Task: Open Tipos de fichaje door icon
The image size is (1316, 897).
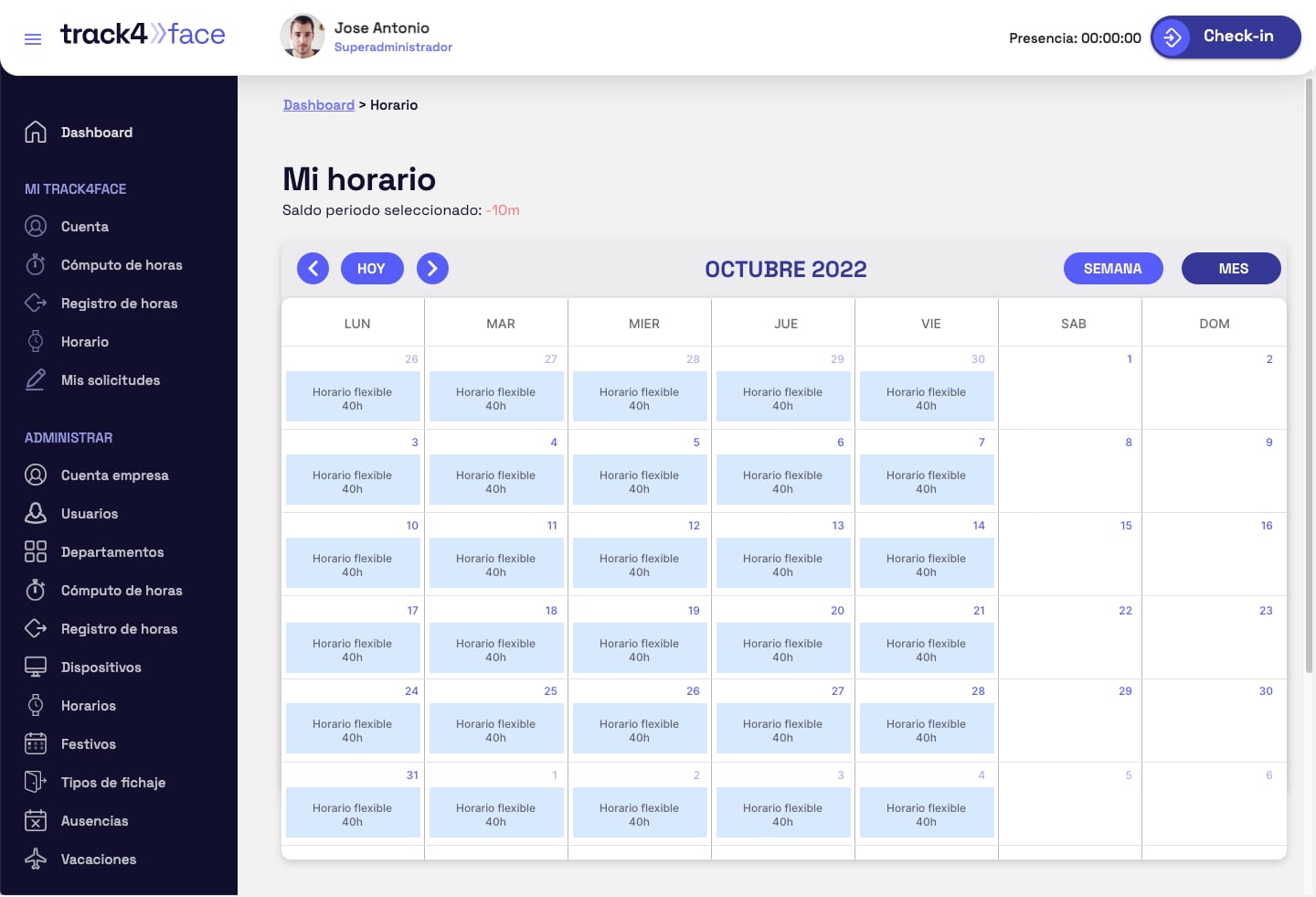Action: (36, 783)
